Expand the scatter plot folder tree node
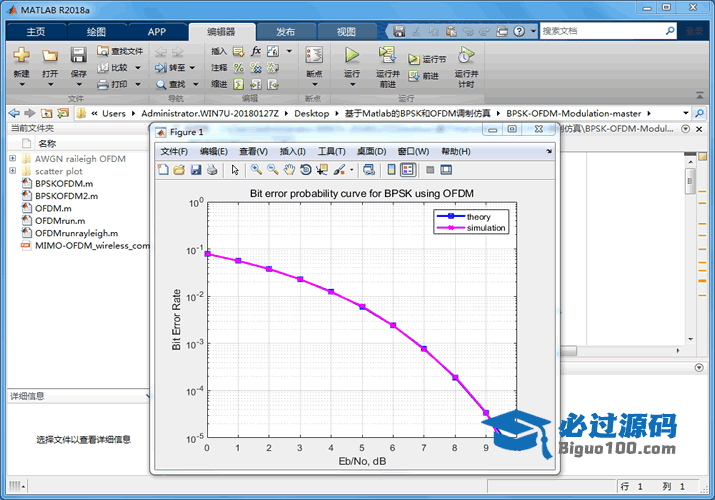 tap(12, 171)
